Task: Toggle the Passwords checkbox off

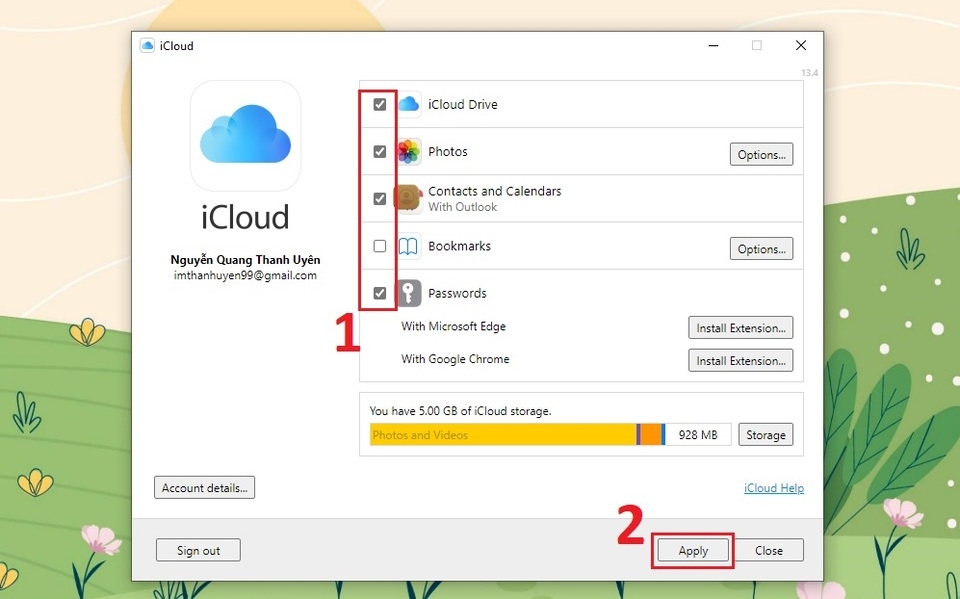Action: point(380,293)
